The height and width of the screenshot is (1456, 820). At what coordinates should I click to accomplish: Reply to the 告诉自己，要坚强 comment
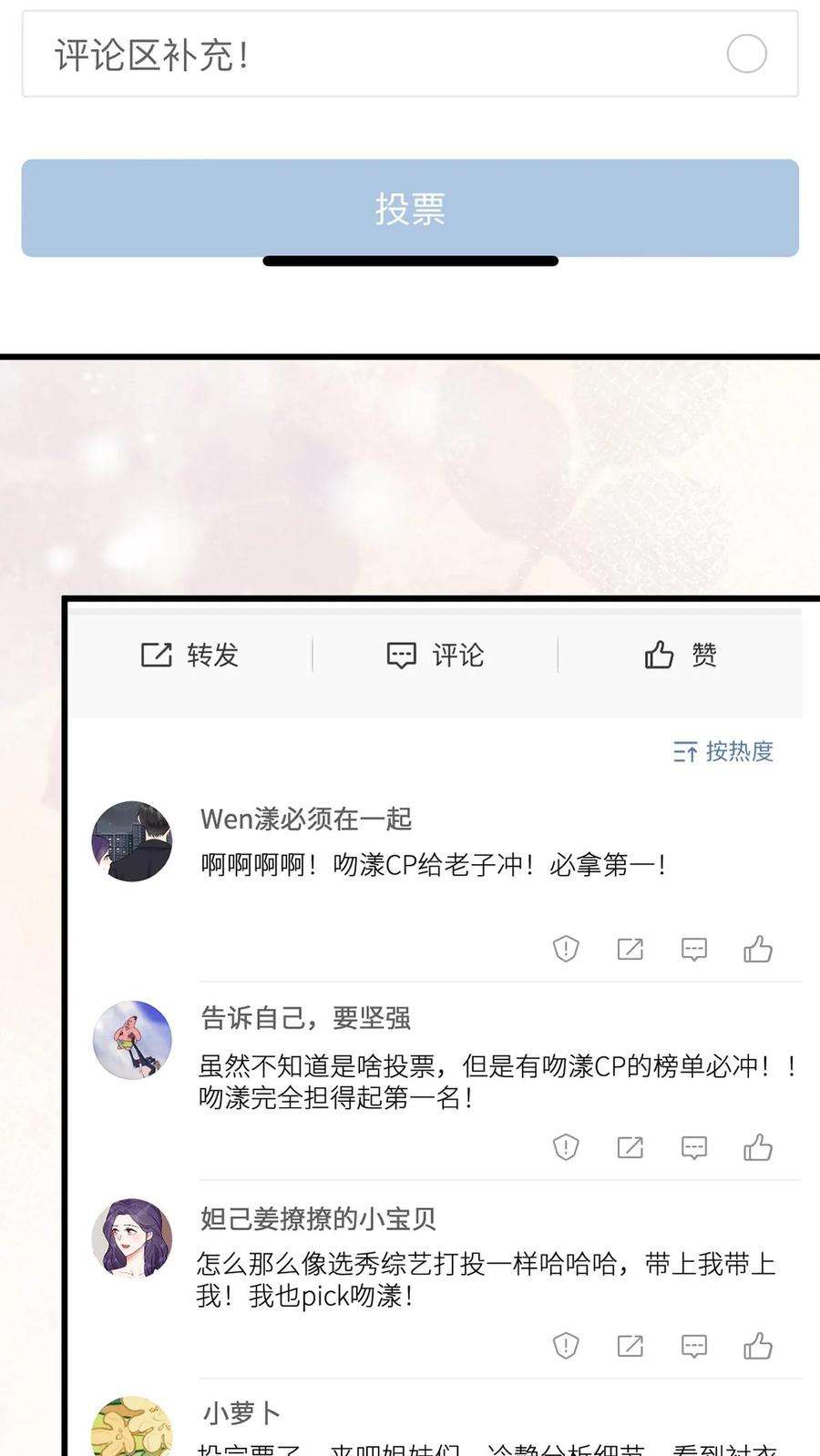click(694, 1147)
